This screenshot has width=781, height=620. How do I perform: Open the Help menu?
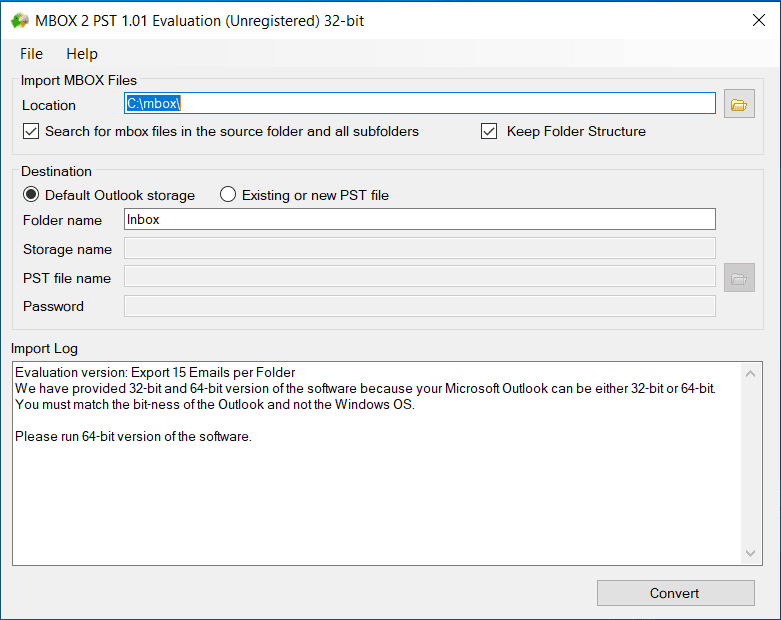tap(82, 54)
